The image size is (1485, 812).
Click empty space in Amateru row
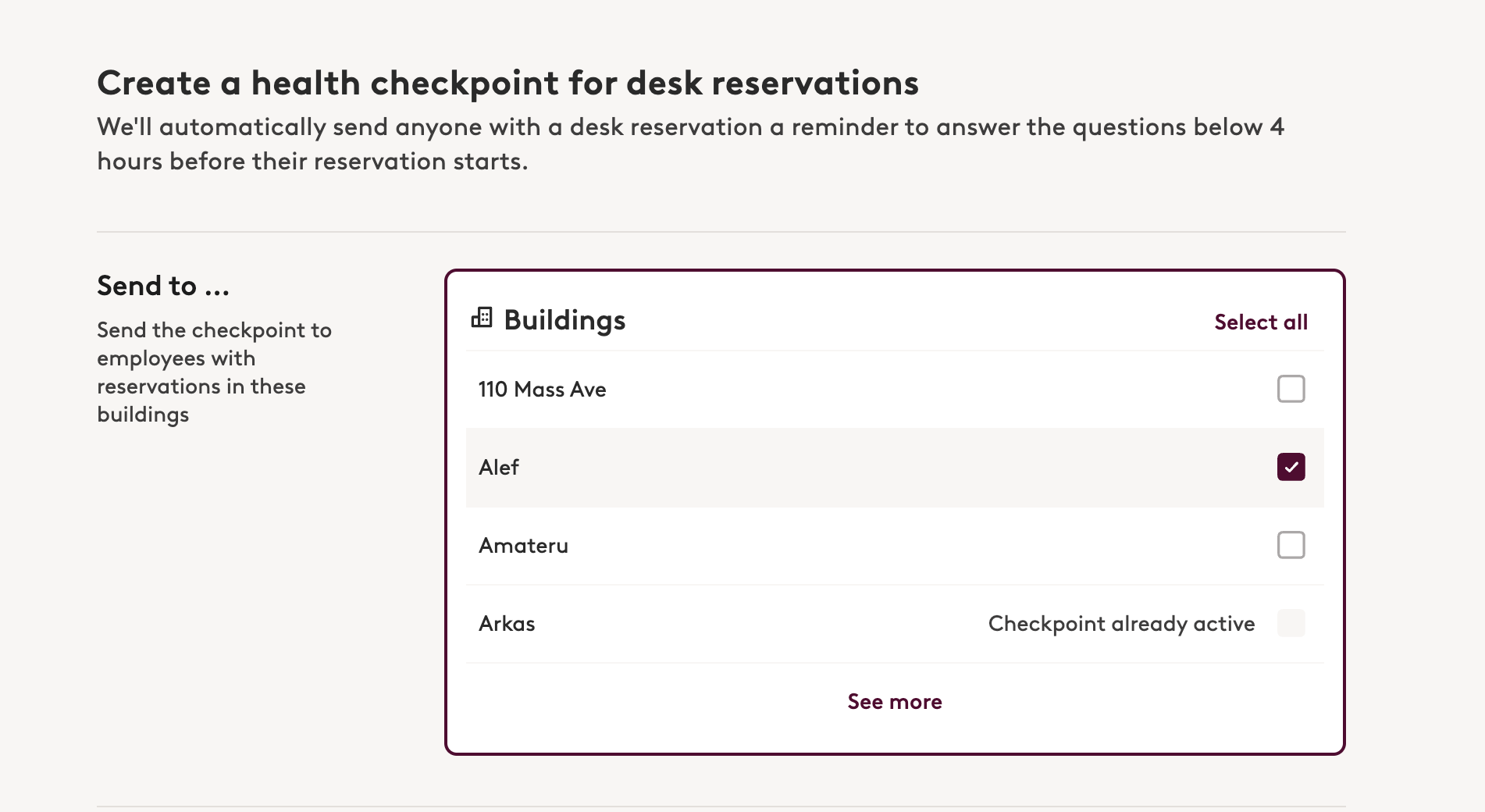921,545
